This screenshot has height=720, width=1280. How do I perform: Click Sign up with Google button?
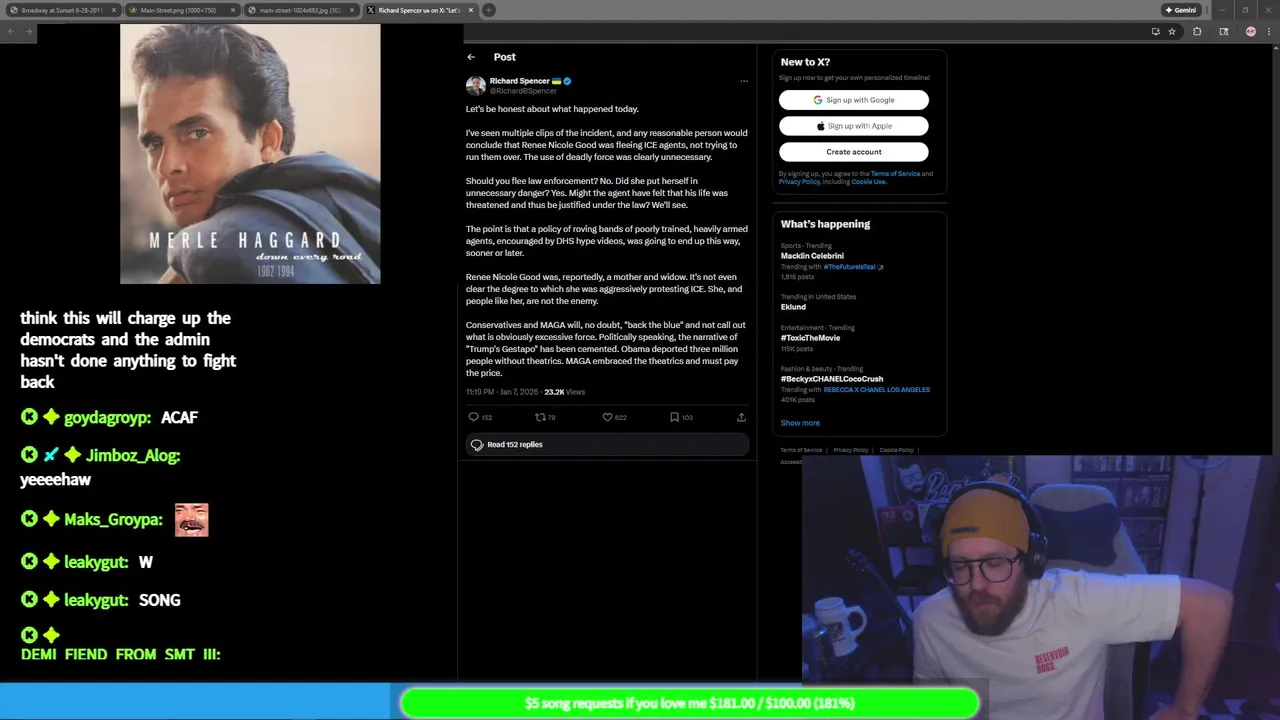coord(854,100)
